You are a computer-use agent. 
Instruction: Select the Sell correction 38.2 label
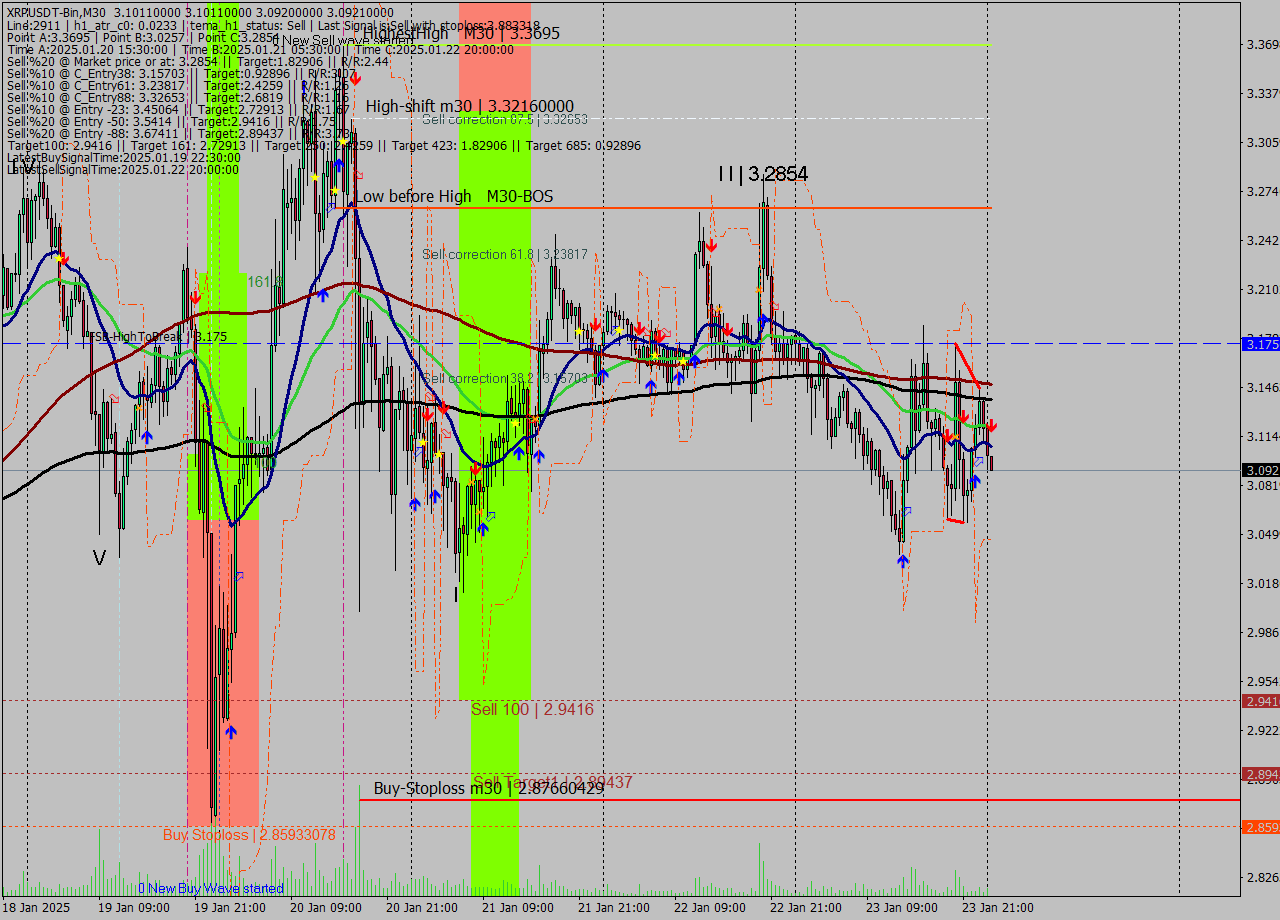505,379
